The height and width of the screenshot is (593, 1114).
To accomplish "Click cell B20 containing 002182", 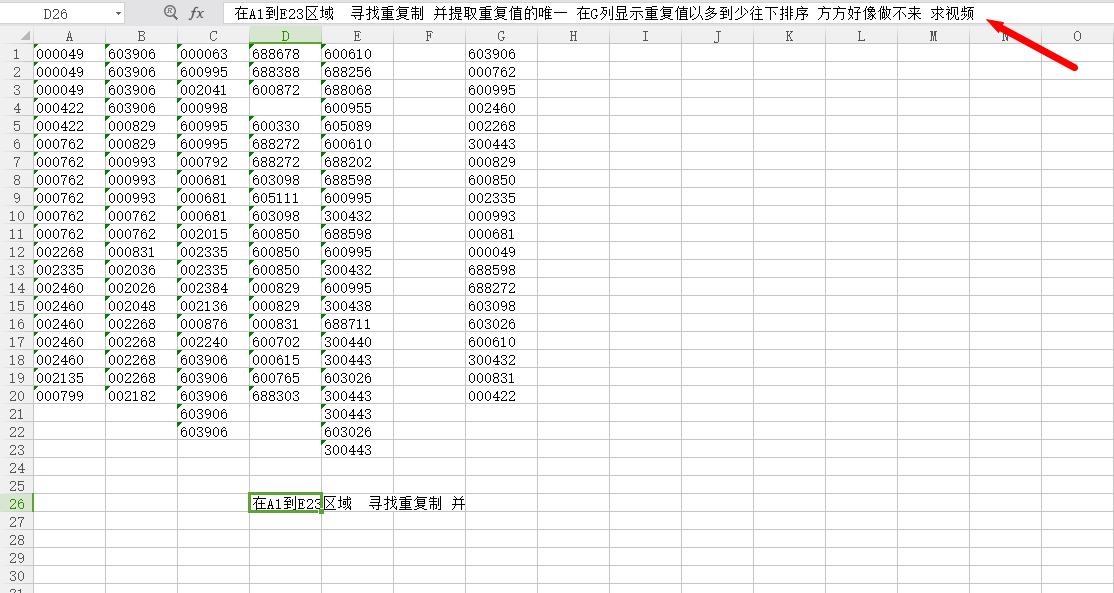I will (141, 396).
